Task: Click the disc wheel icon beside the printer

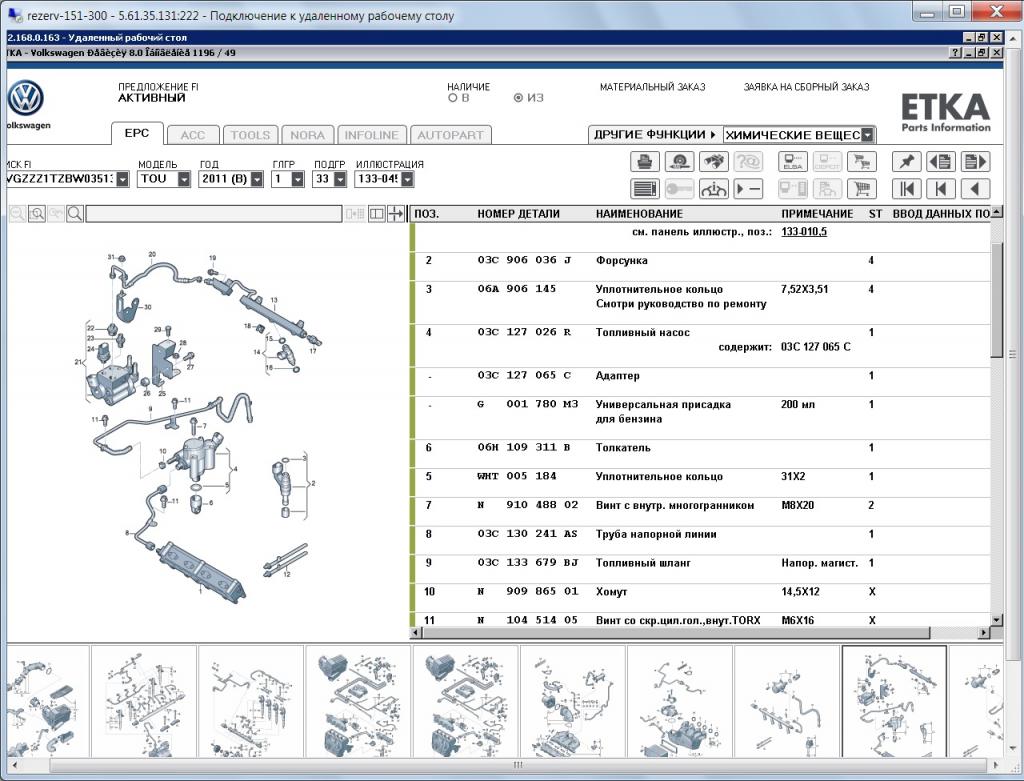Action: click(x=679, y=161)
